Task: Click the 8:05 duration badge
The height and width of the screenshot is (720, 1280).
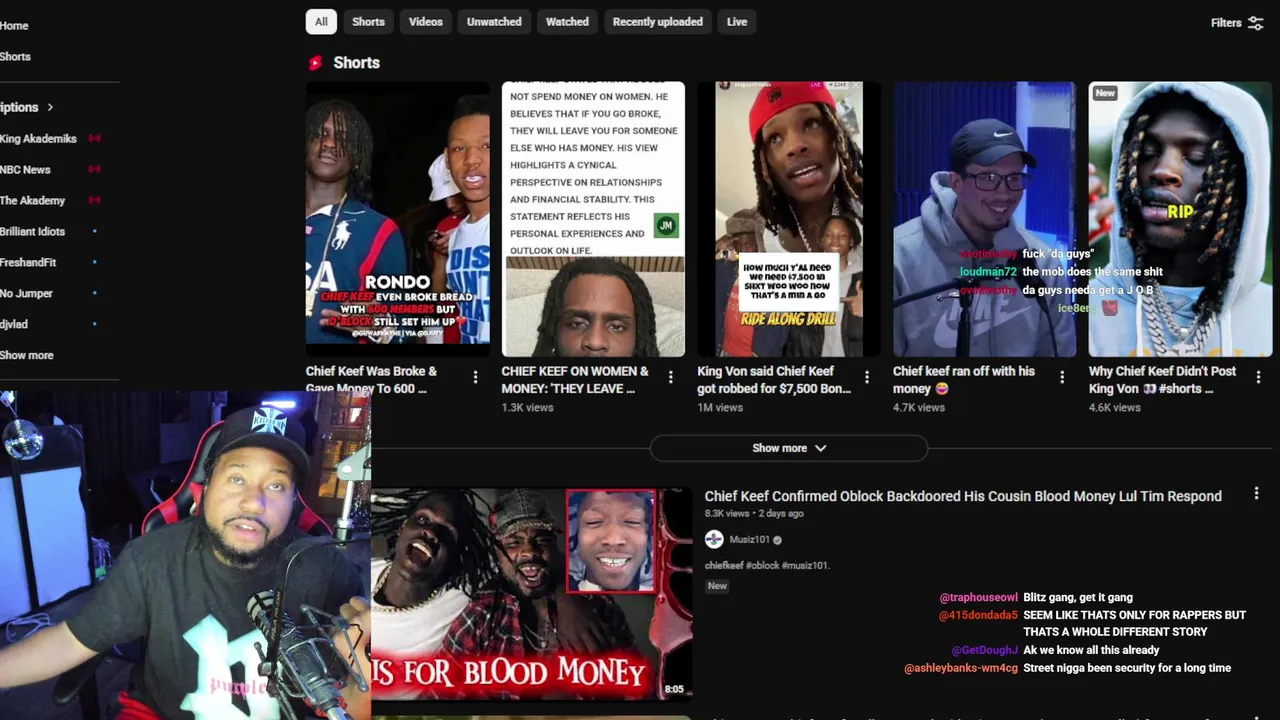Action: tap(673, 689)
